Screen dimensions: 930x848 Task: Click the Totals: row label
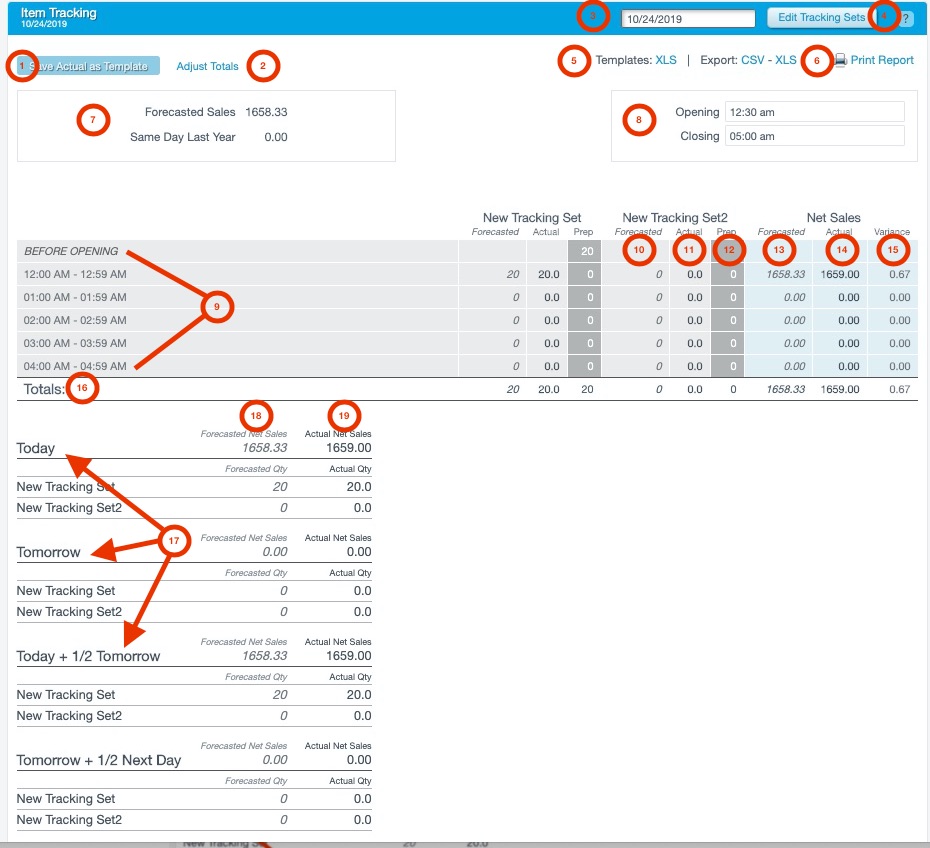coord(44,389)
